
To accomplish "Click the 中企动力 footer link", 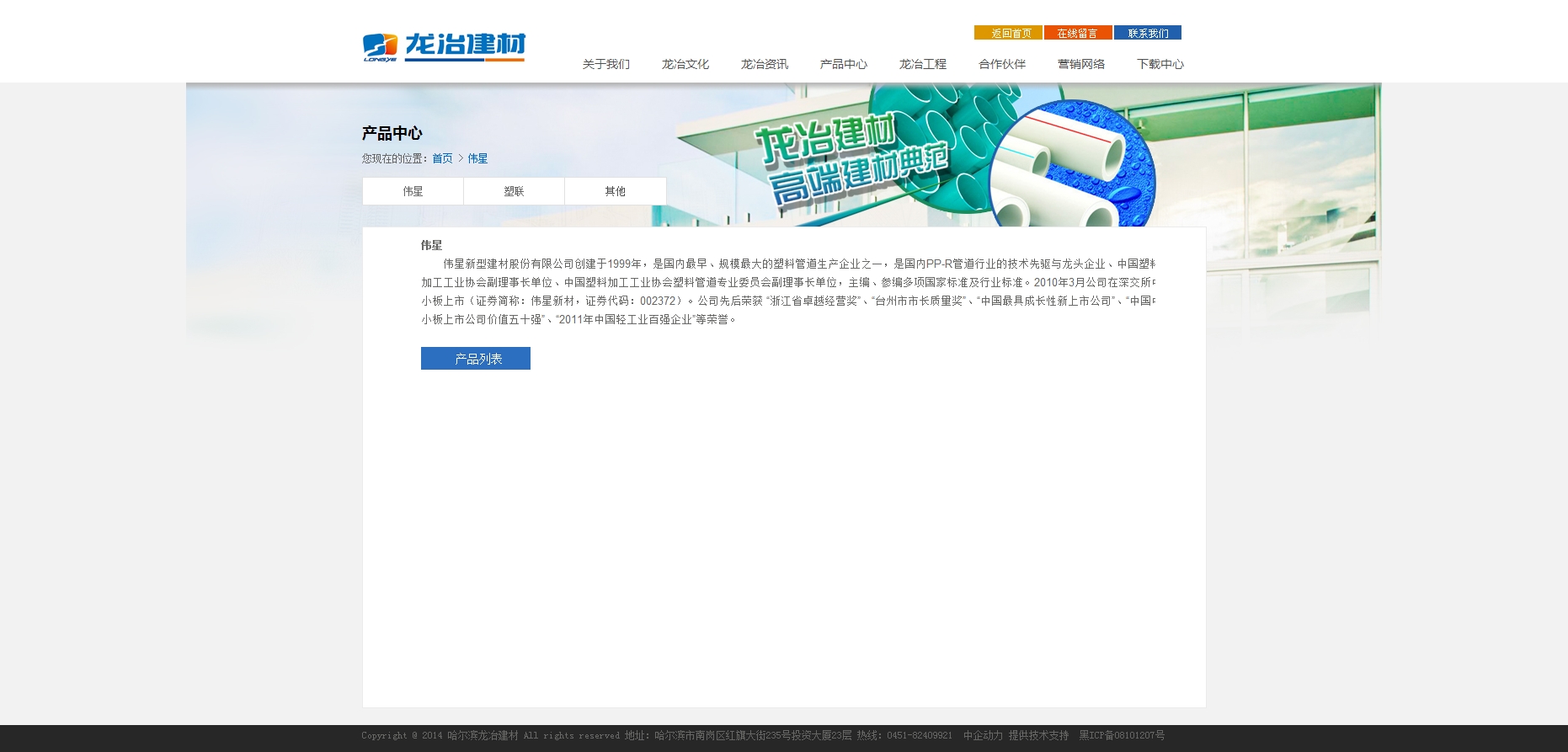I will click(983, 736).
